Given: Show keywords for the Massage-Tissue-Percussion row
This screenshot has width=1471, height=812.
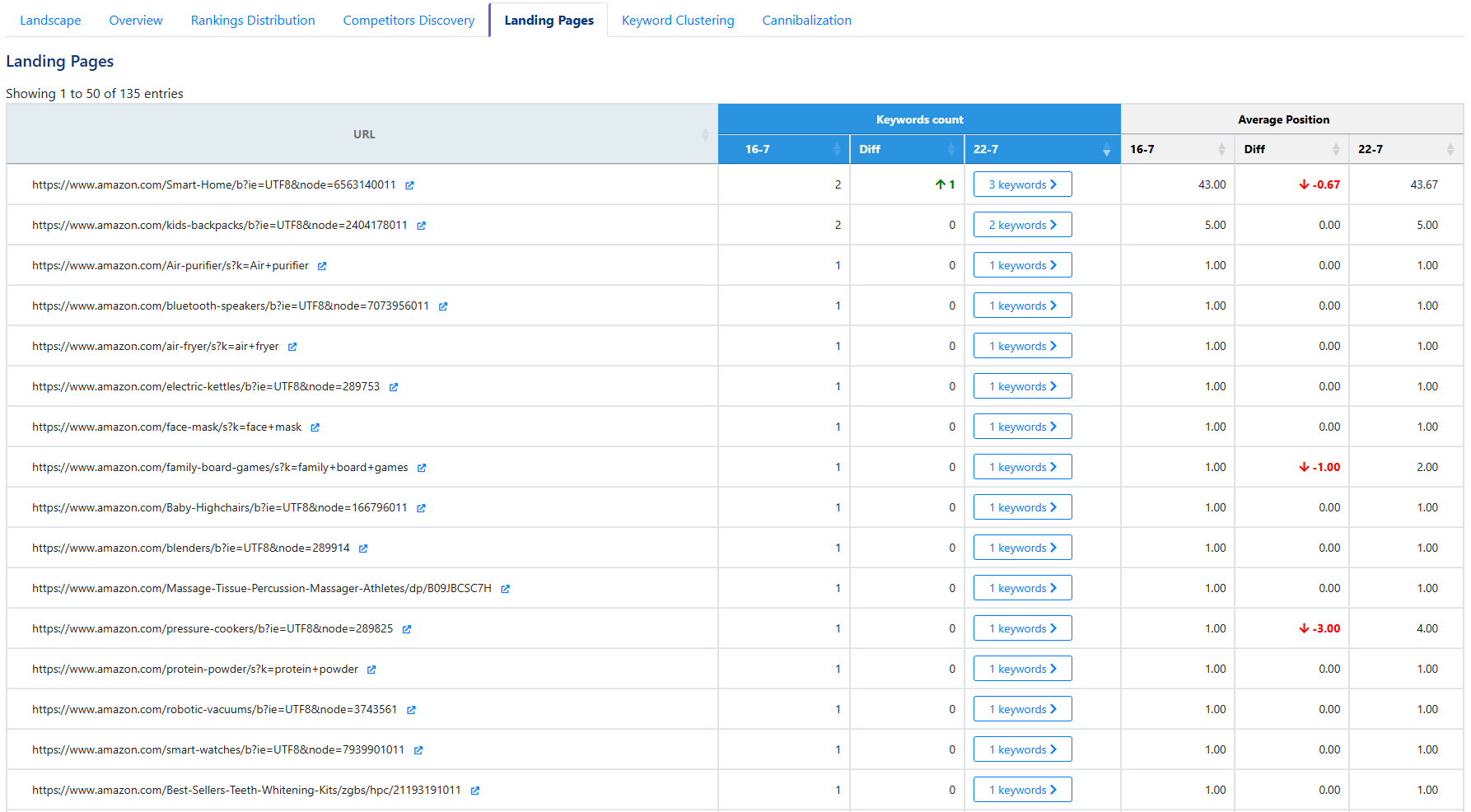Looking at the screenshot, I should click(x=1022, y=588).
